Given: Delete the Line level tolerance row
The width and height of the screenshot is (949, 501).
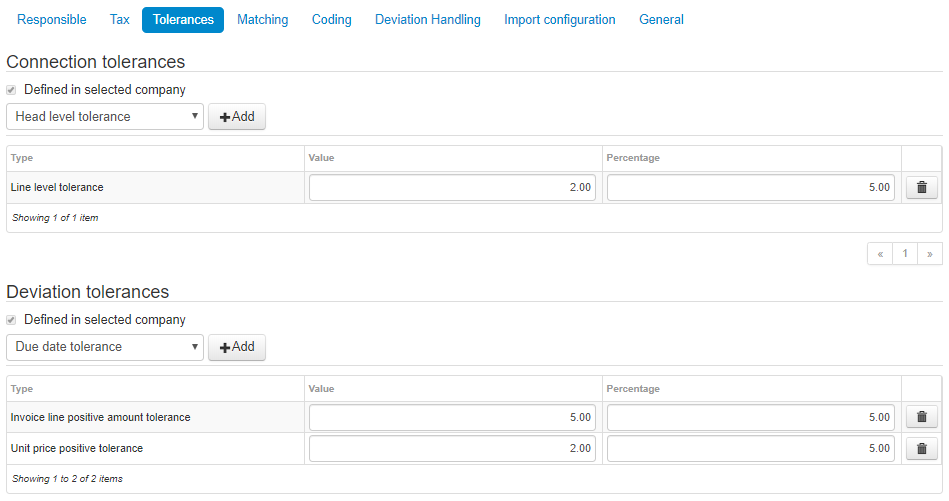Looking at the screenshot, I should [x=921, y=188].
